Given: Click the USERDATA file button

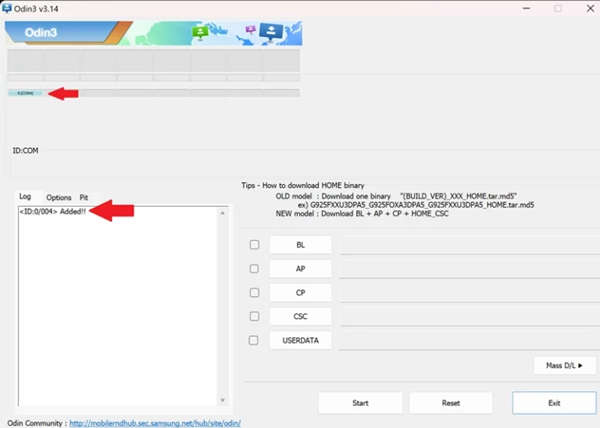Looking at the screenshot, I should 300,340.
